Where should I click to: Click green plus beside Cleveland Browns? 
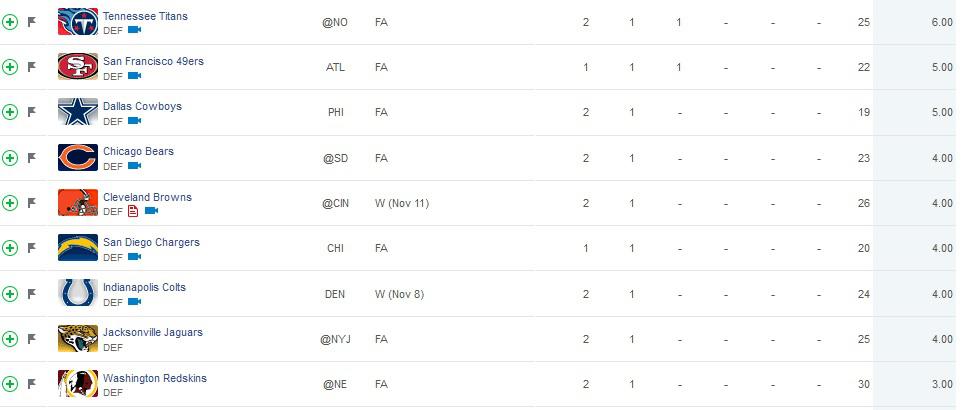[x=10, y=203]
